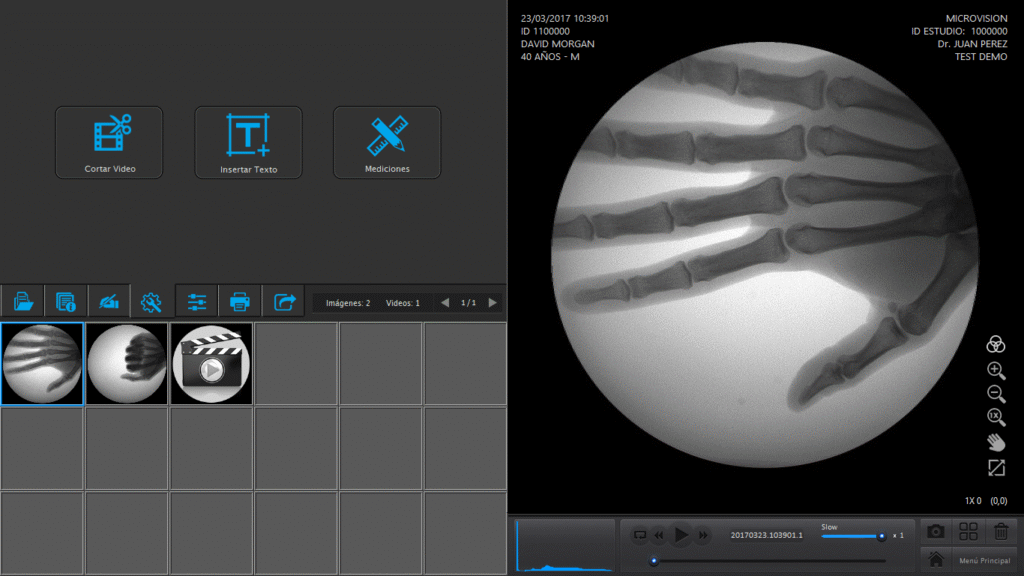Open the study information documents icon

(x=66, y=301)
